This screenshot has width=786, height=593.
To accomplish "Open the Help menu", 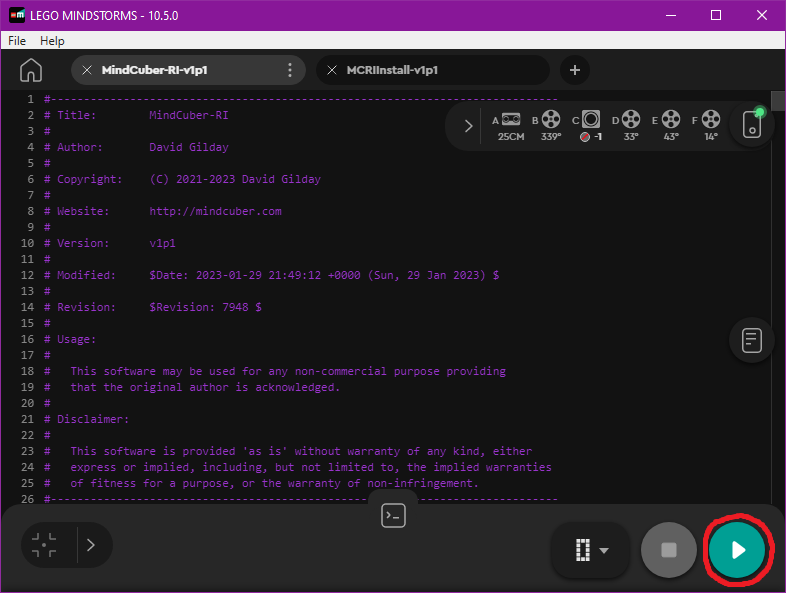I will pos(52,41).
